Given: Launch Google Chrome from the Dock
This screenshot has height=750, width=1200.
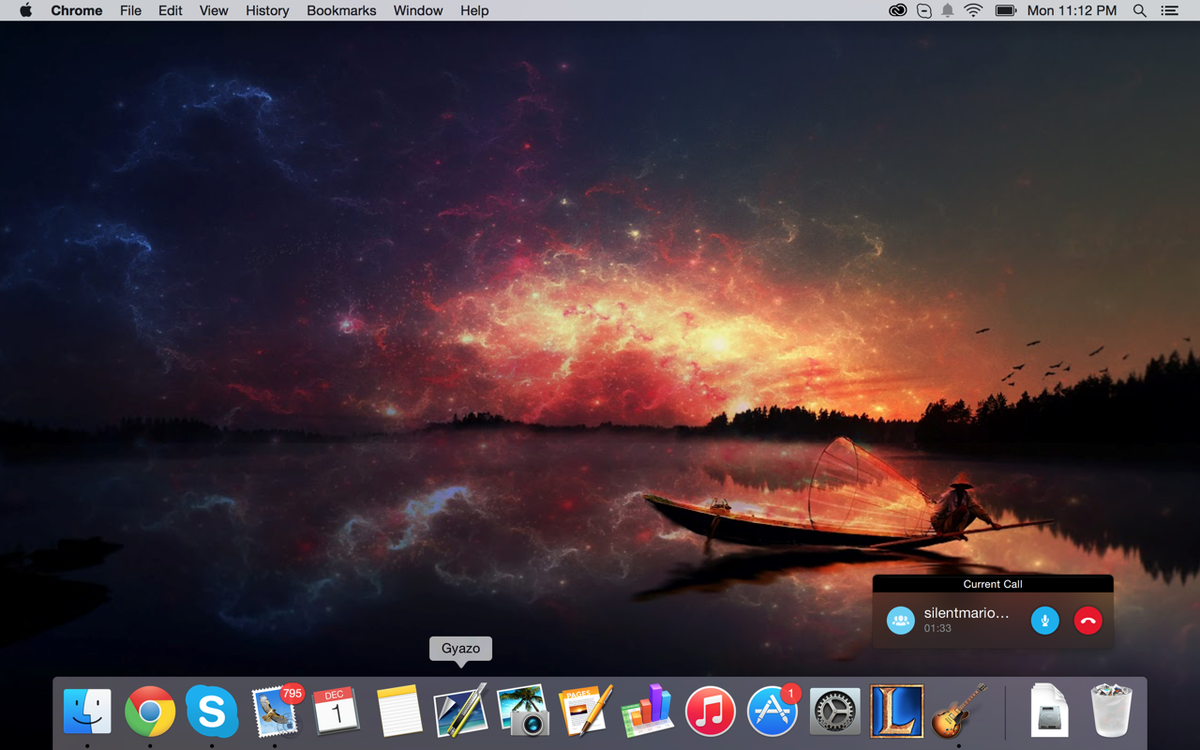Looking at the screenshot, I should pyautogui.click(x=150, y=711).
